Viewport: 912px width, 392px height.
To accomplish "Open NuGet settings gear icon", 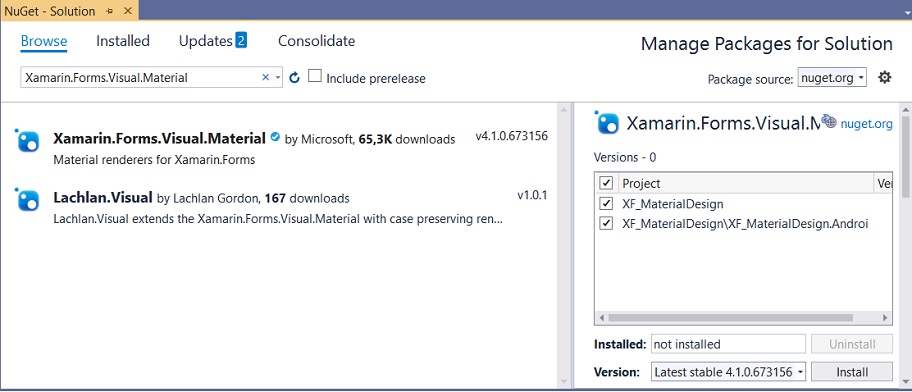I will (x=884, y=77).
